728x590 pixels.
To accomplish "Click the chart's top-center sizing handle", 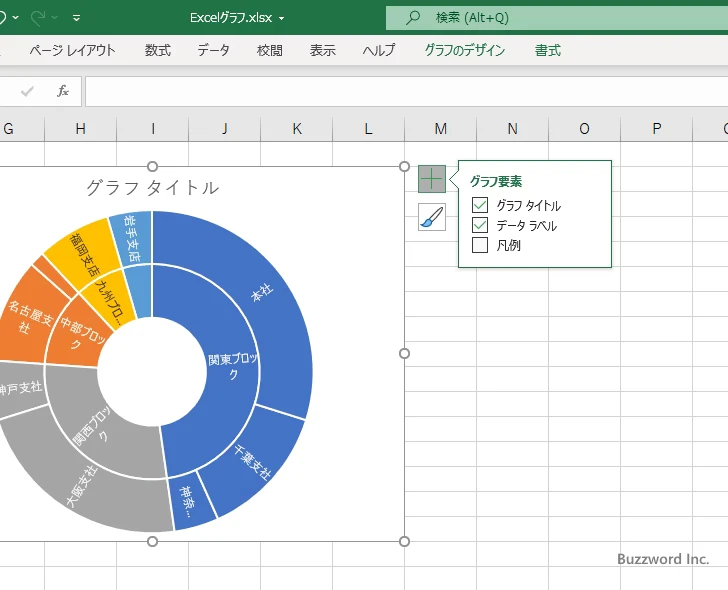I will pyautogui.click(x=152, y=166).
